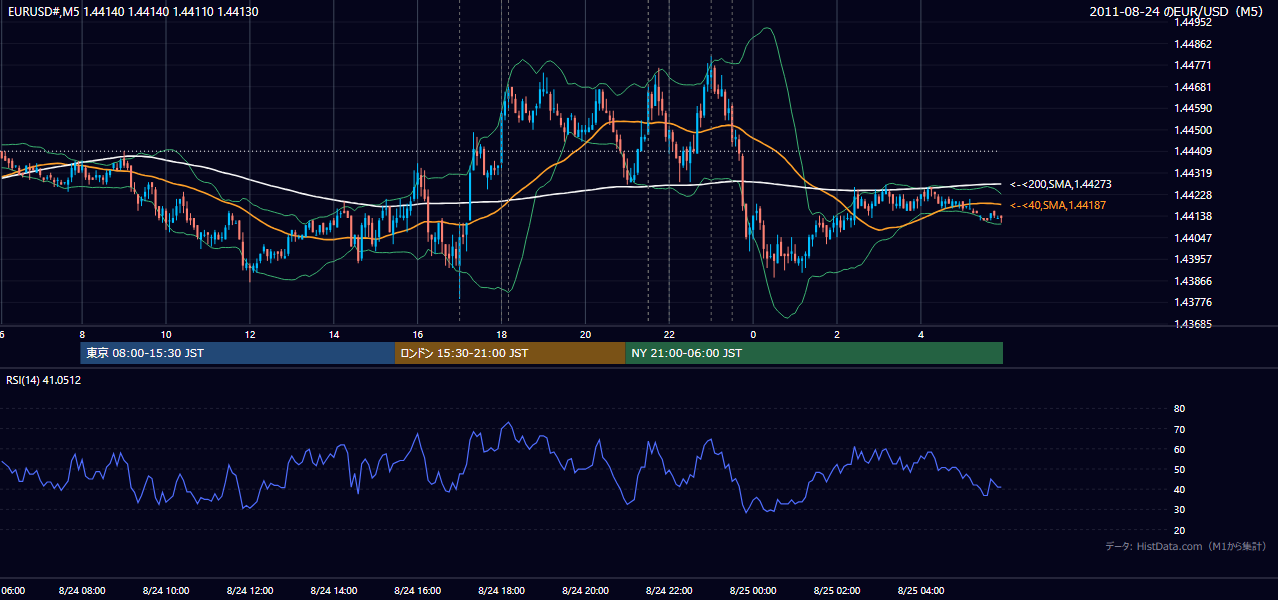
Task: Click hour marker 8 under price chart
Action: [82, 334]
